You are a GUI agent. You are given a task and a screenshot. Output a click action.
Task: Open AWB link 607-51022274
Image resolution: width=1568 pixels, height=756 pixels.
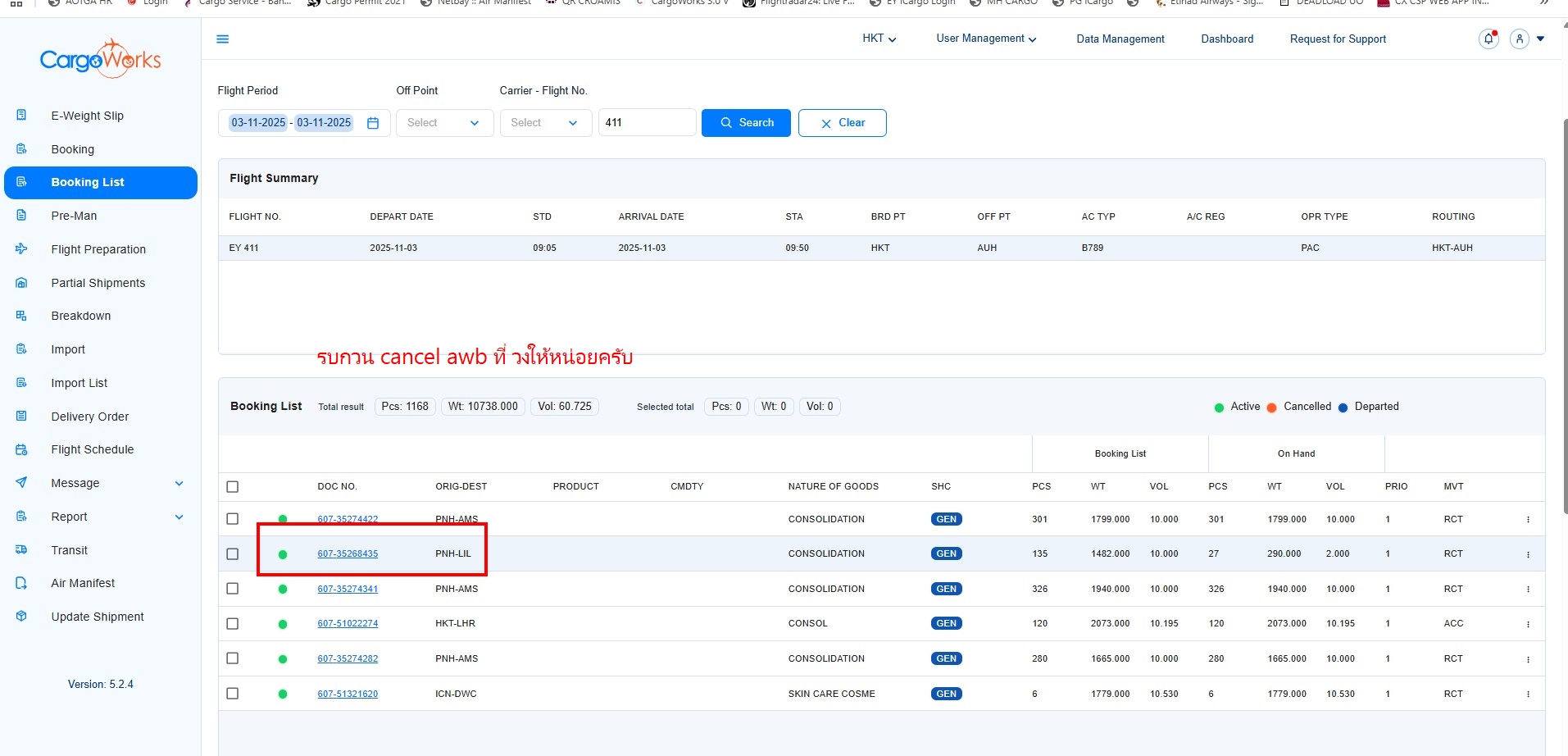click(348, 624)
